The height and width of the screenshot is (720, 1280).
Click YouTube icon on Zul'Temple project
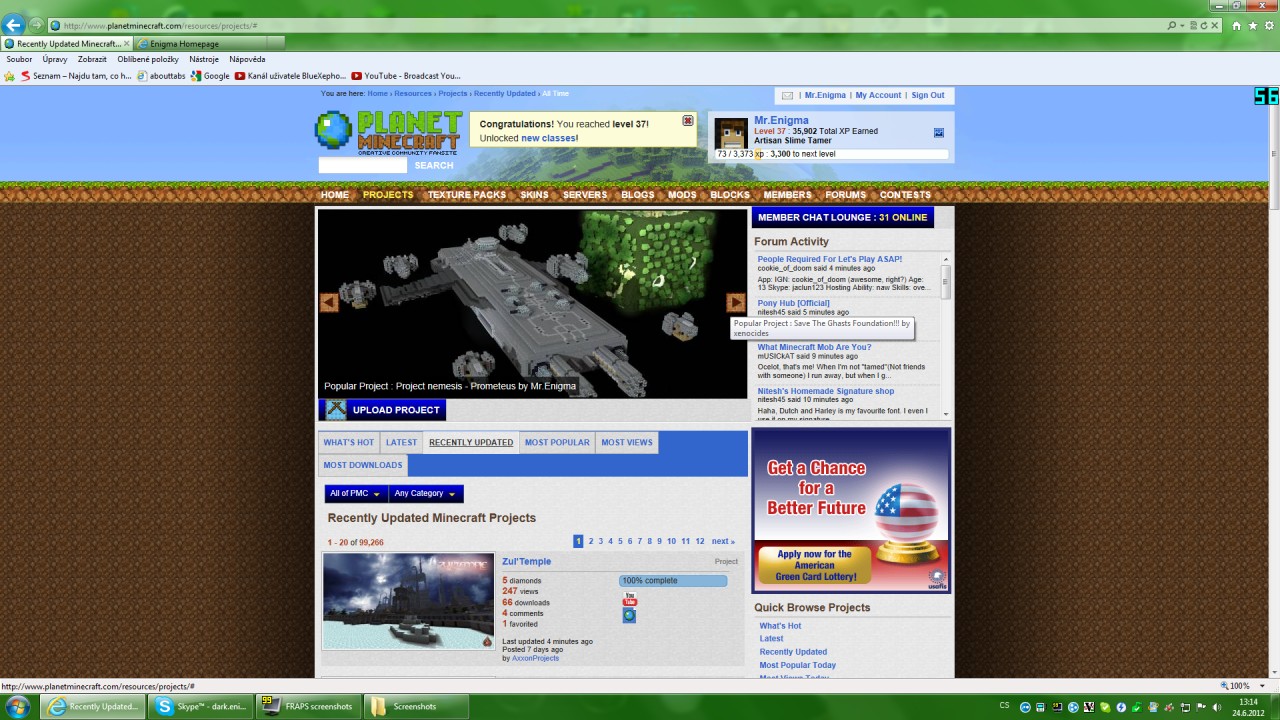coord(629,600)
